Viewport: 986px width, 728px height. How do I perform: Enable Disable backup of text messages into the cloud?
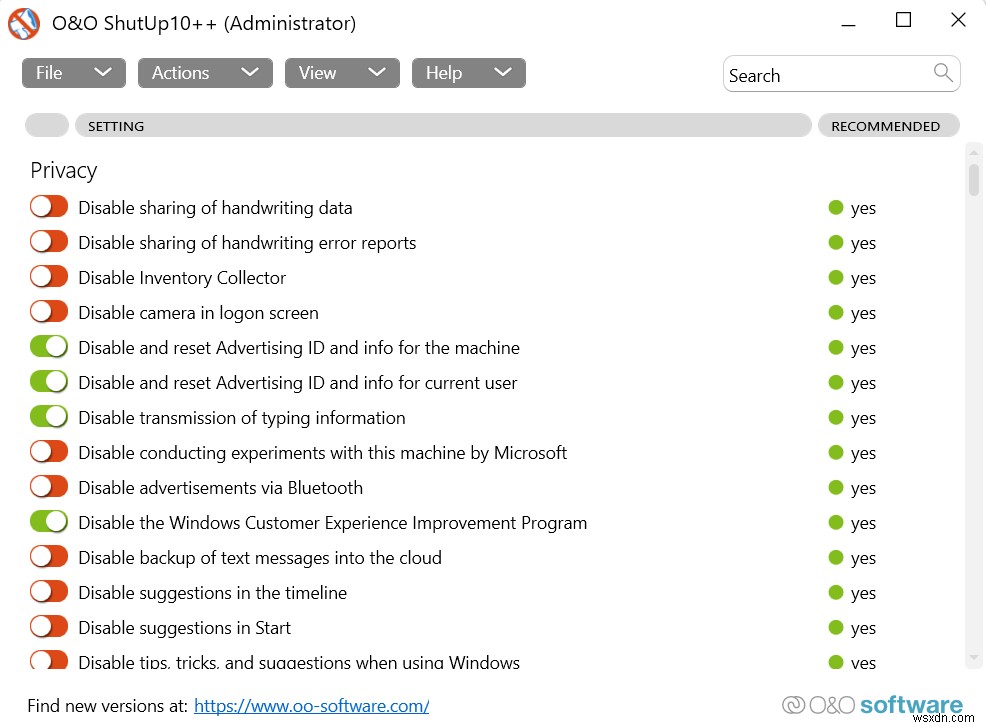[x=48, y=556]
